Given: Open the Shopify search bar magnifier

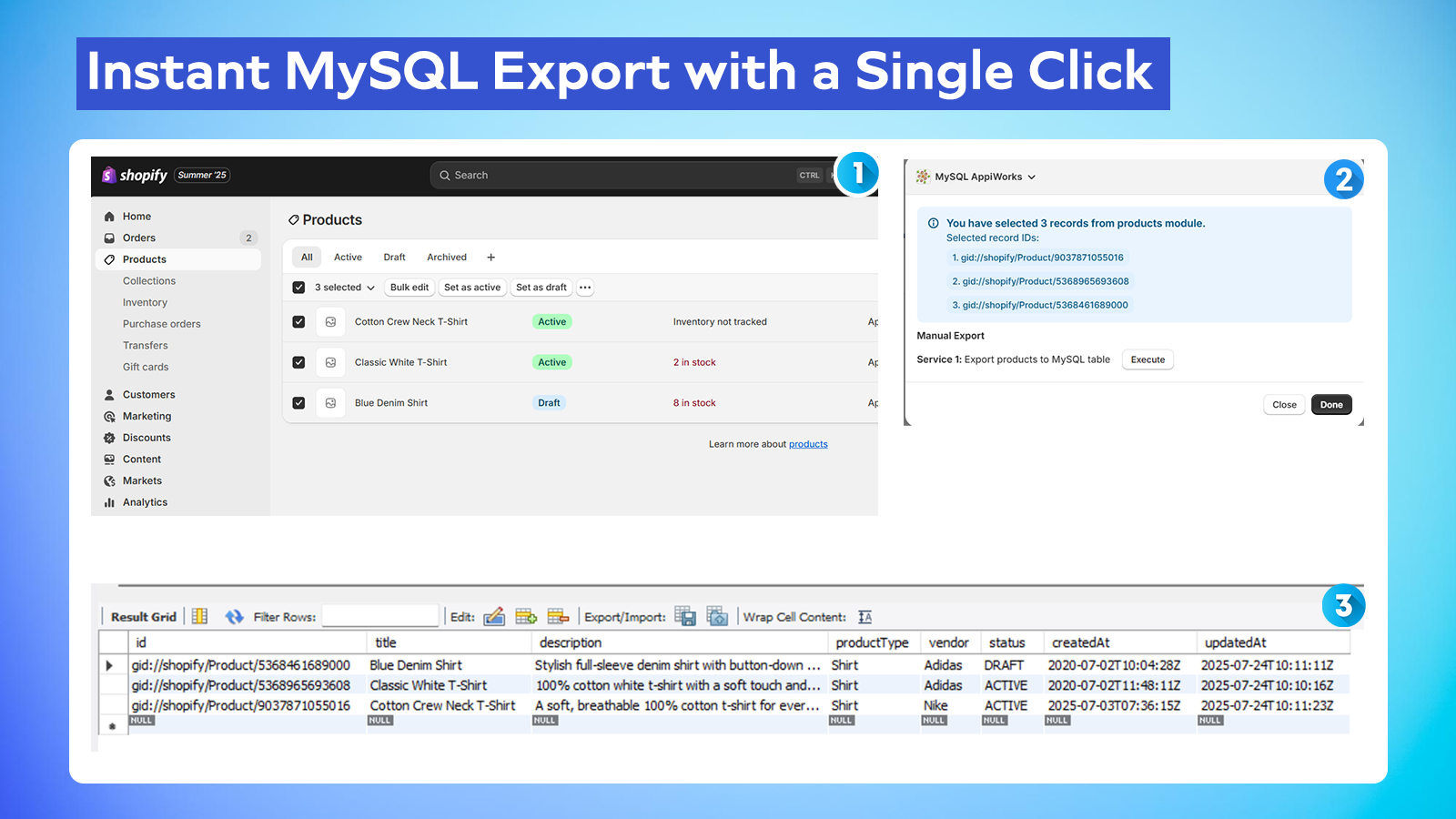Looking at the screenshot, I should point(445,175).
